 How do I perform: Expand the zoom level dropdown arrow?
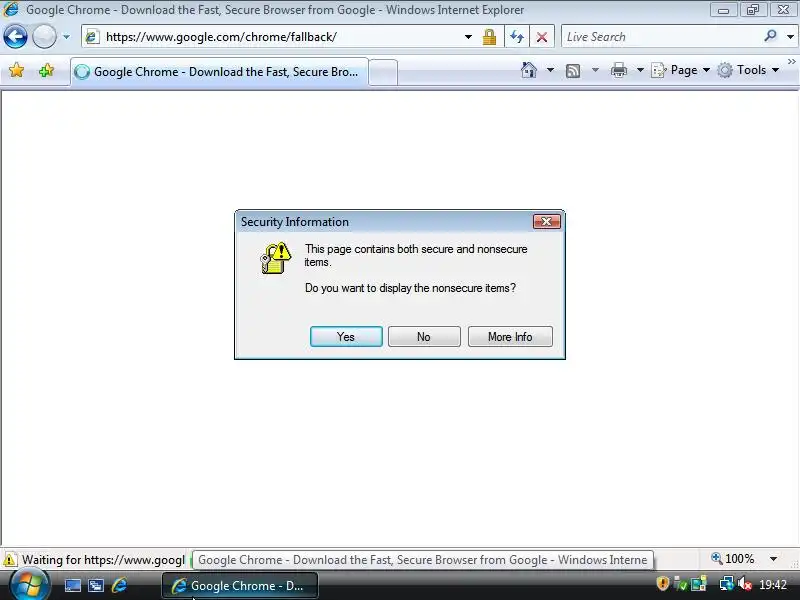click(x=773, y=559)
